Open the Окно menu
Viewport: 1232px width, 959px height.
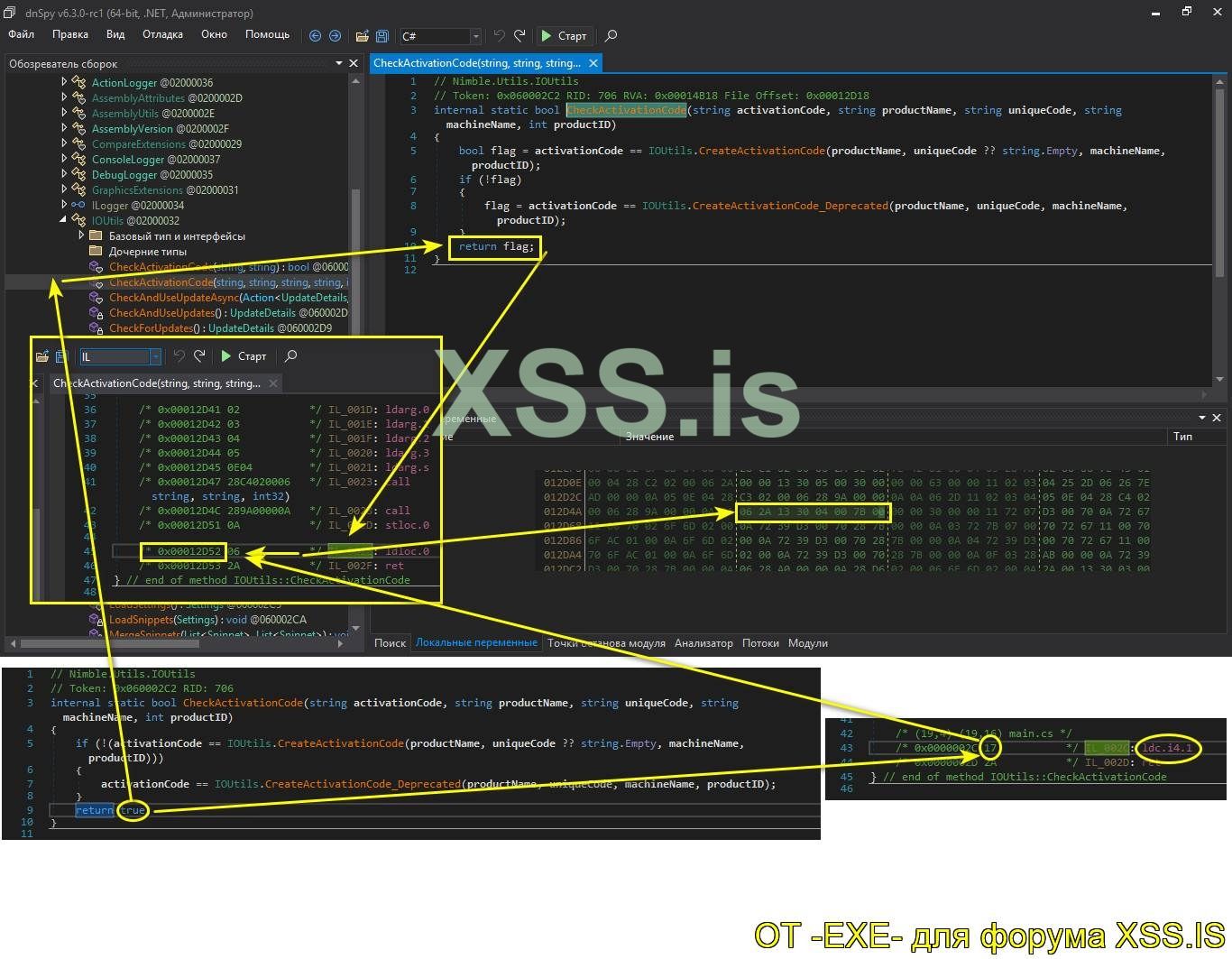tap(214, 34)
